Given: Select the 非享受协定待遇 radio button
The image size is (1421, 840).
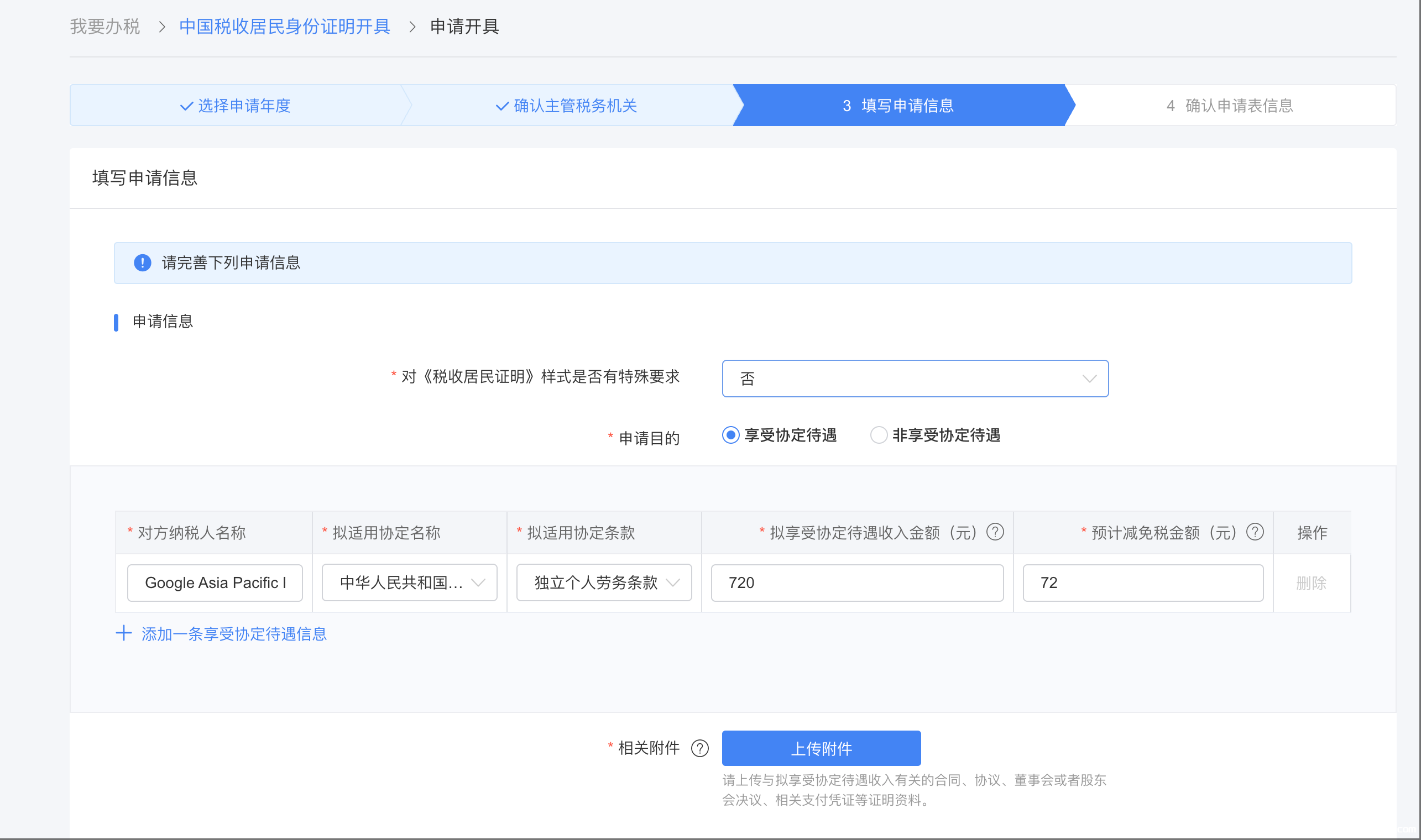Looking at the screenshot, I should [x=879, y=435].
